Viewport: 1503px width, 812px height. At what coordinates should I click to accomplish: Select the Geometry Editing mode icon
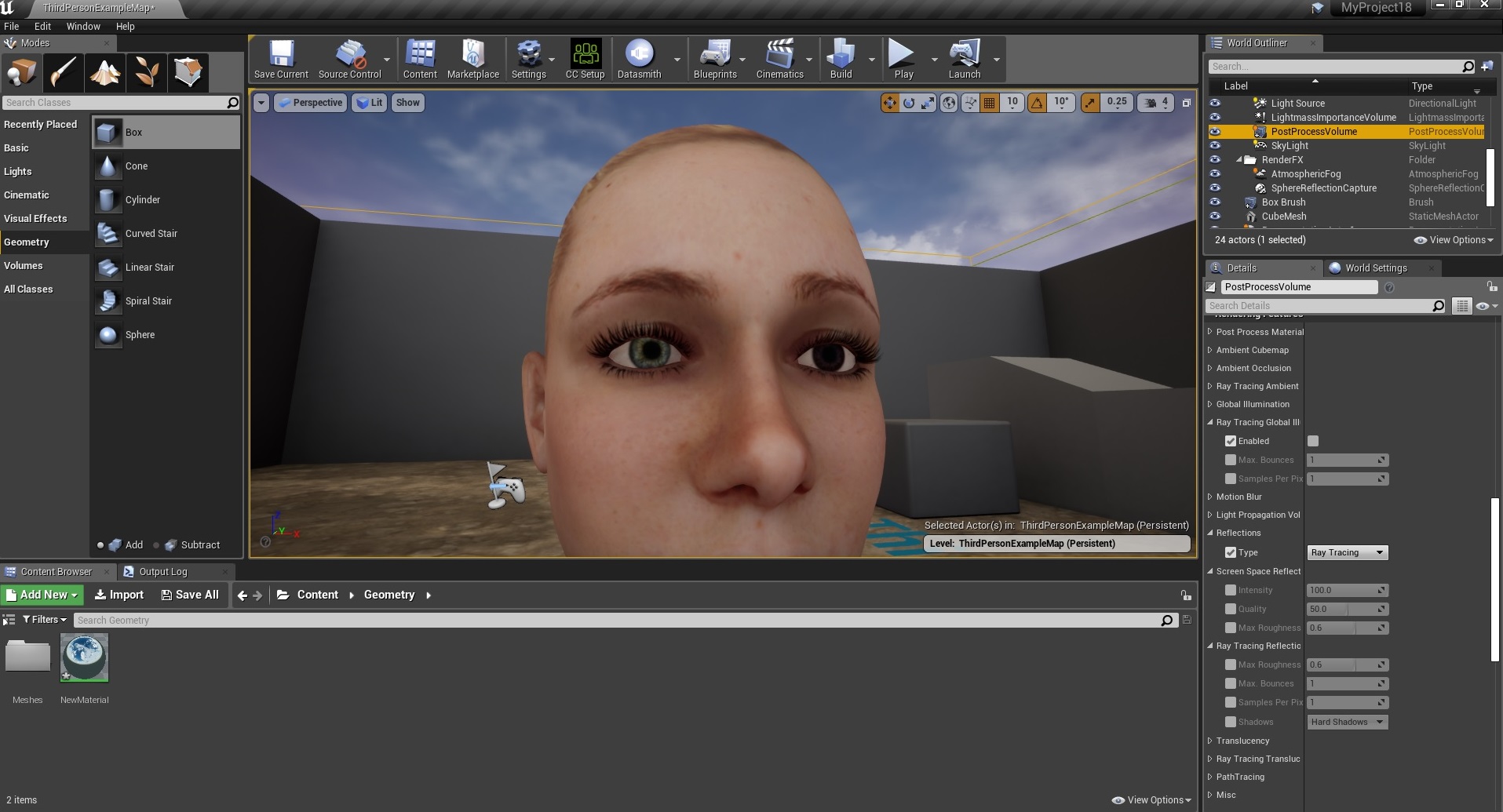tap(188, 73)
